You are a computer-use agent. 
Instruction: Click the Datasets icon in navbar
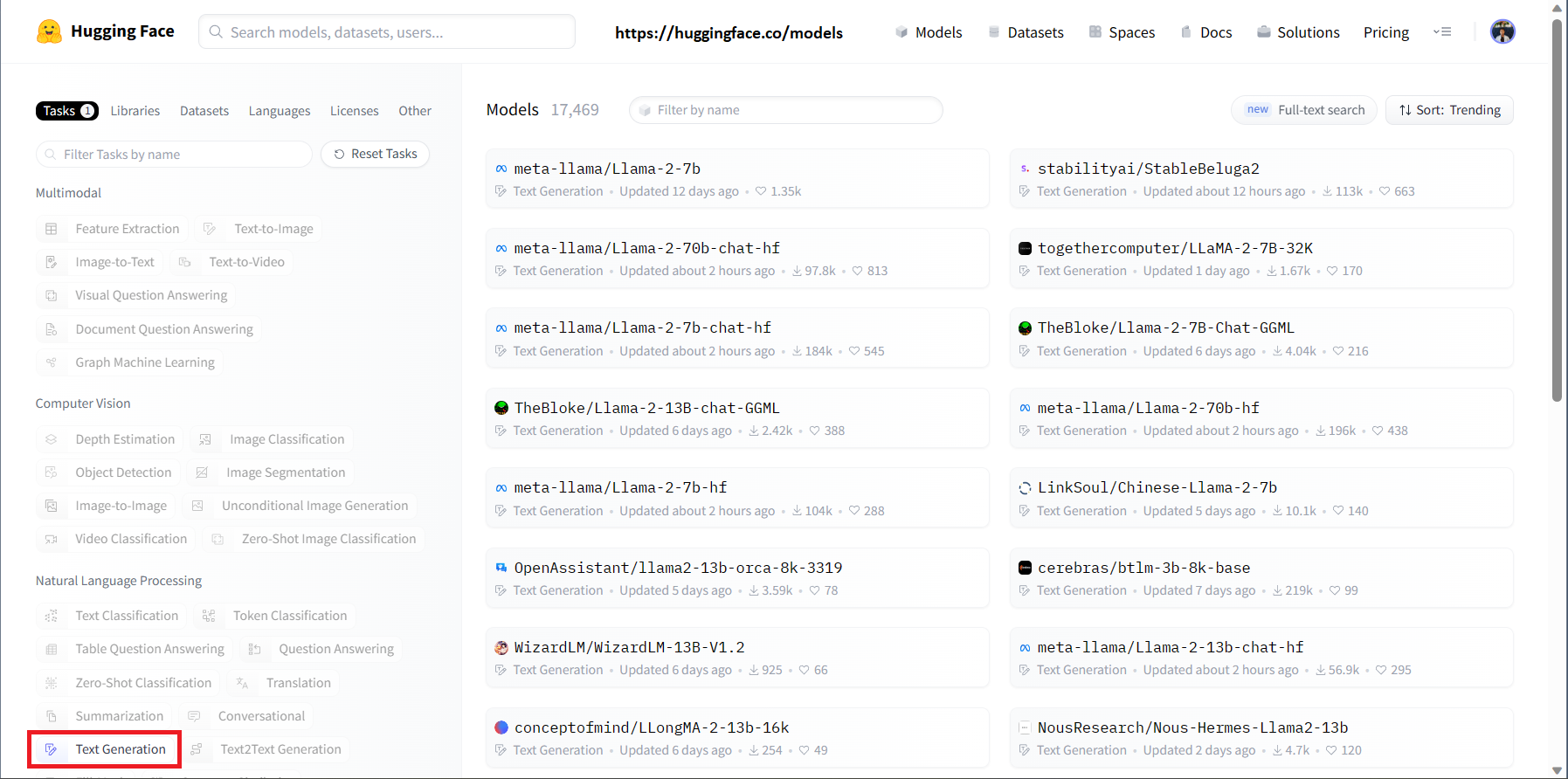tap(994, 32)
